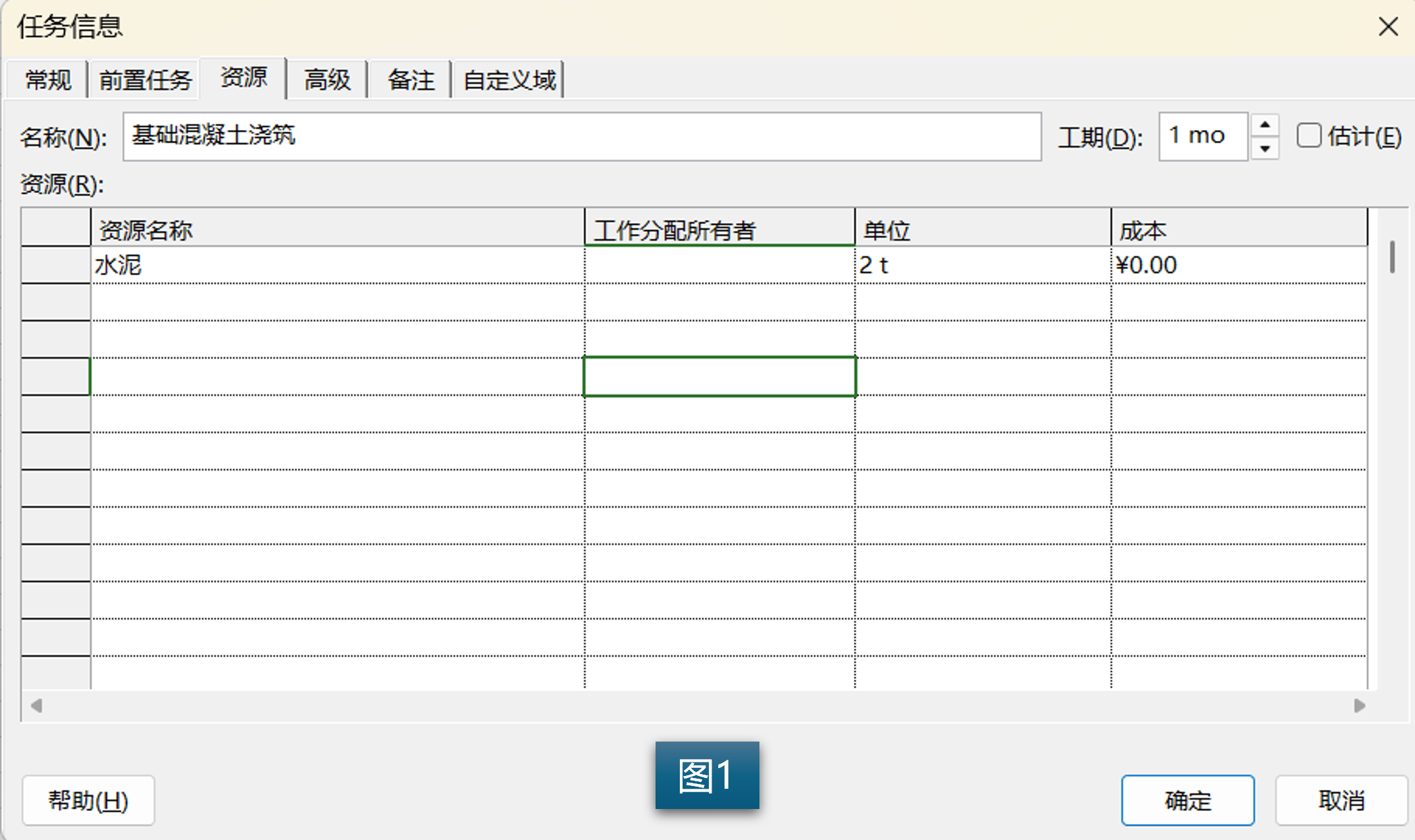Viewport: 1415px width, 840px height.
Task: Open the 前置任务 tab
Action: coord(145,80)
